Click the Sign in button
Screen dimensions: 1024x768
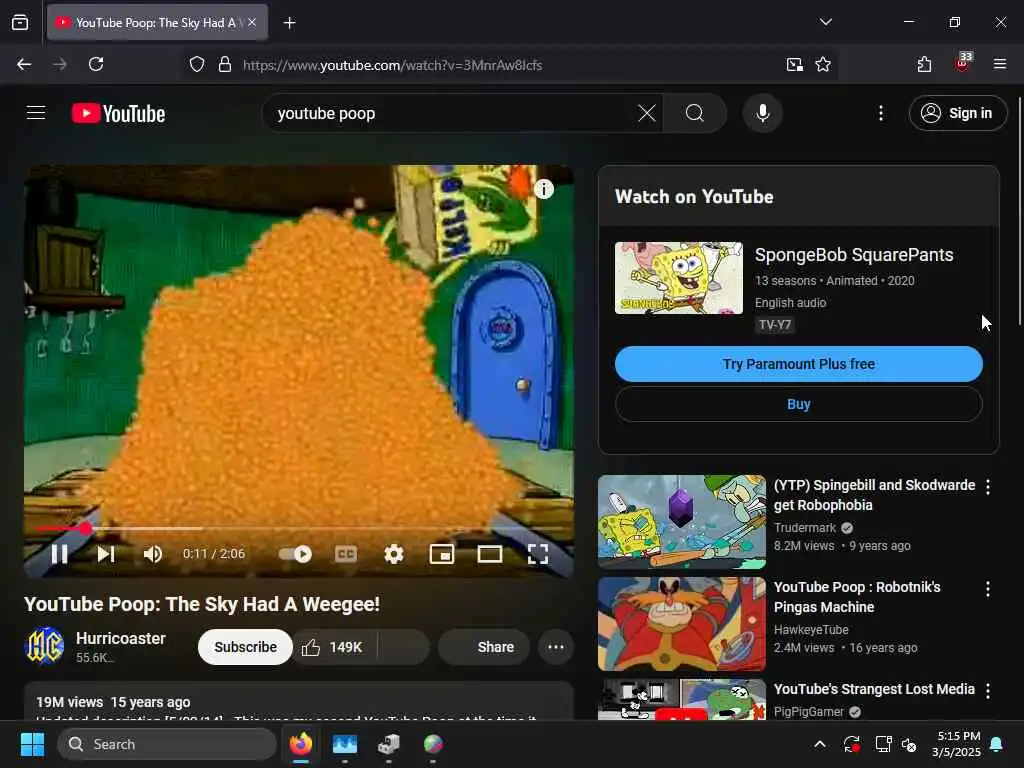pyautogui.click(x=957, y=114)
